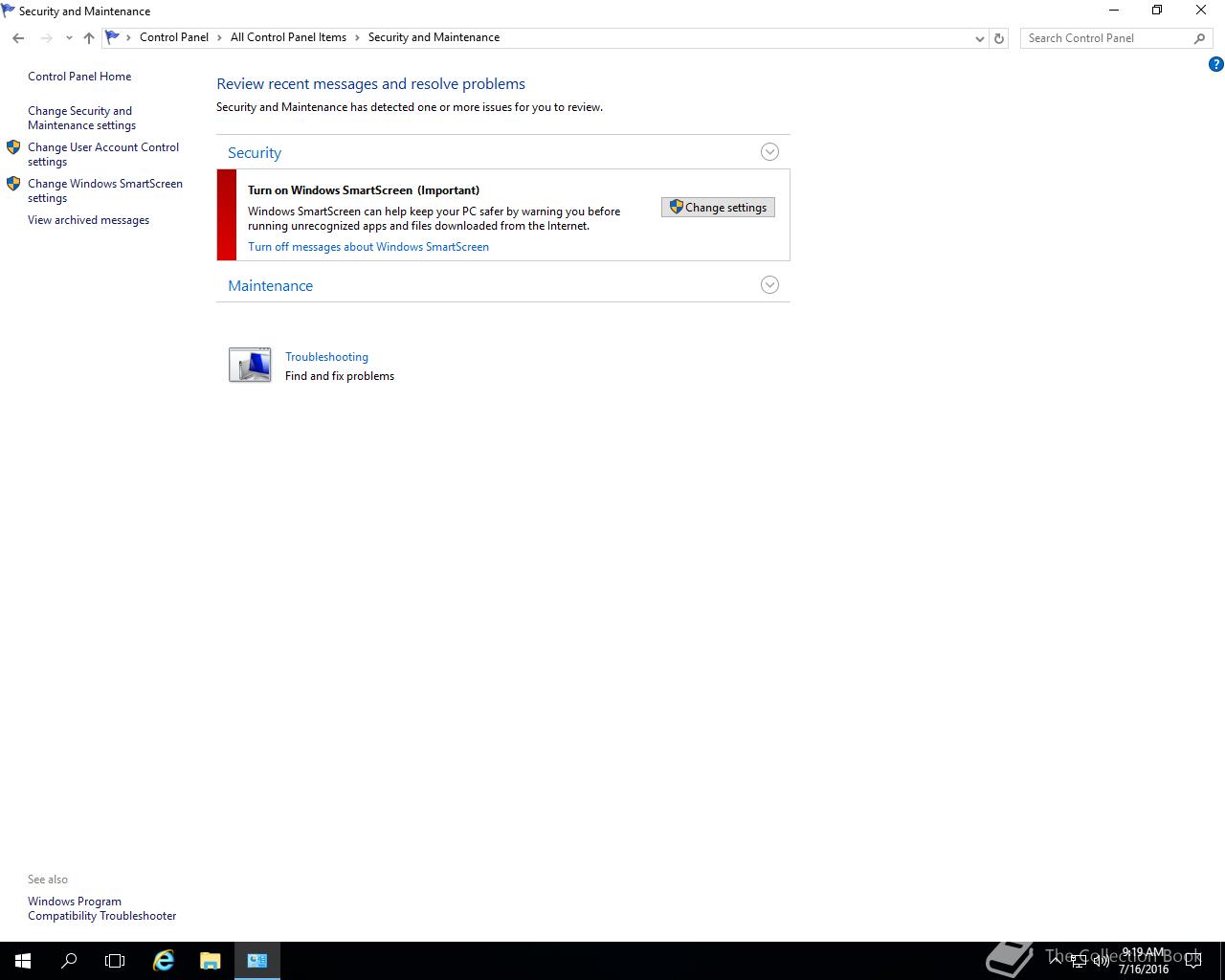Open the Action Center notification icon
Image resolution: width=1225 pixels, height=980 pixels.
(1193, 960)
